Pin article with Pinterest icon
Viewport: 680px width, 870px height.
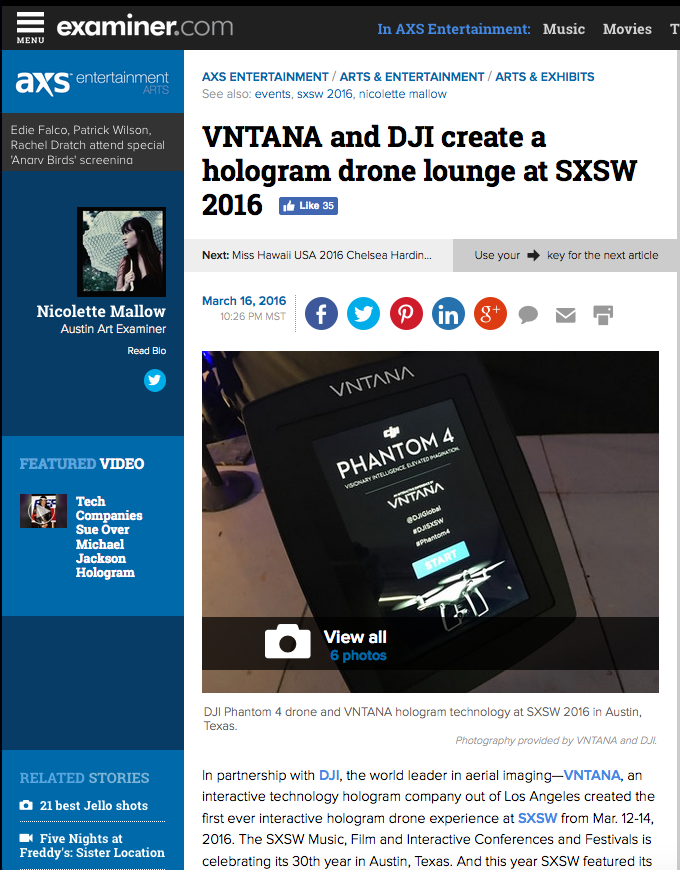click(x=406, y=314)
